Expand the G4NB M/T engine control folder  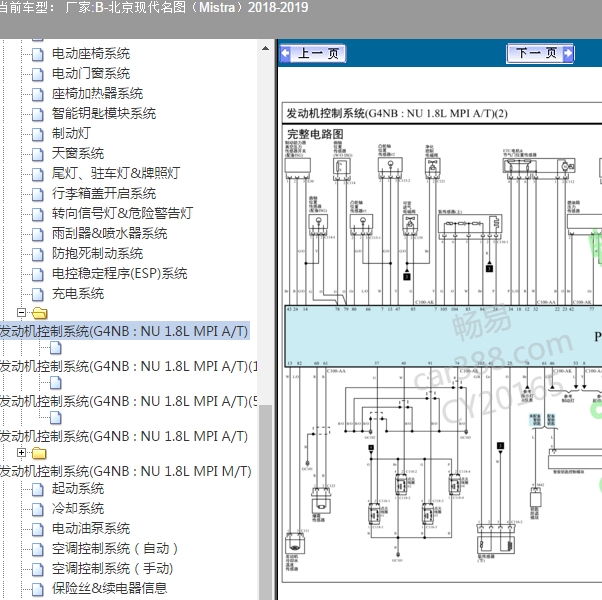coord(22,453)
